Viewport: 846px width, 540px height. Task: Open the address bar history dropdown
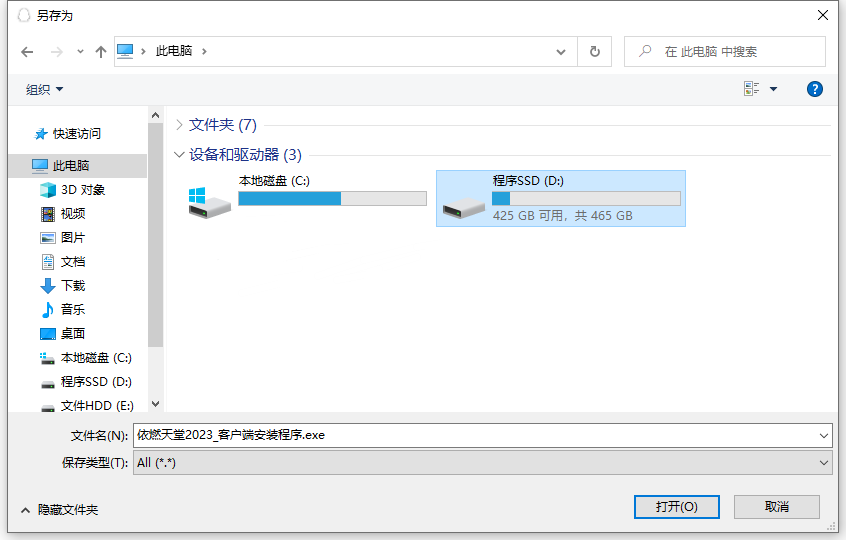click(x=561, y=52)
